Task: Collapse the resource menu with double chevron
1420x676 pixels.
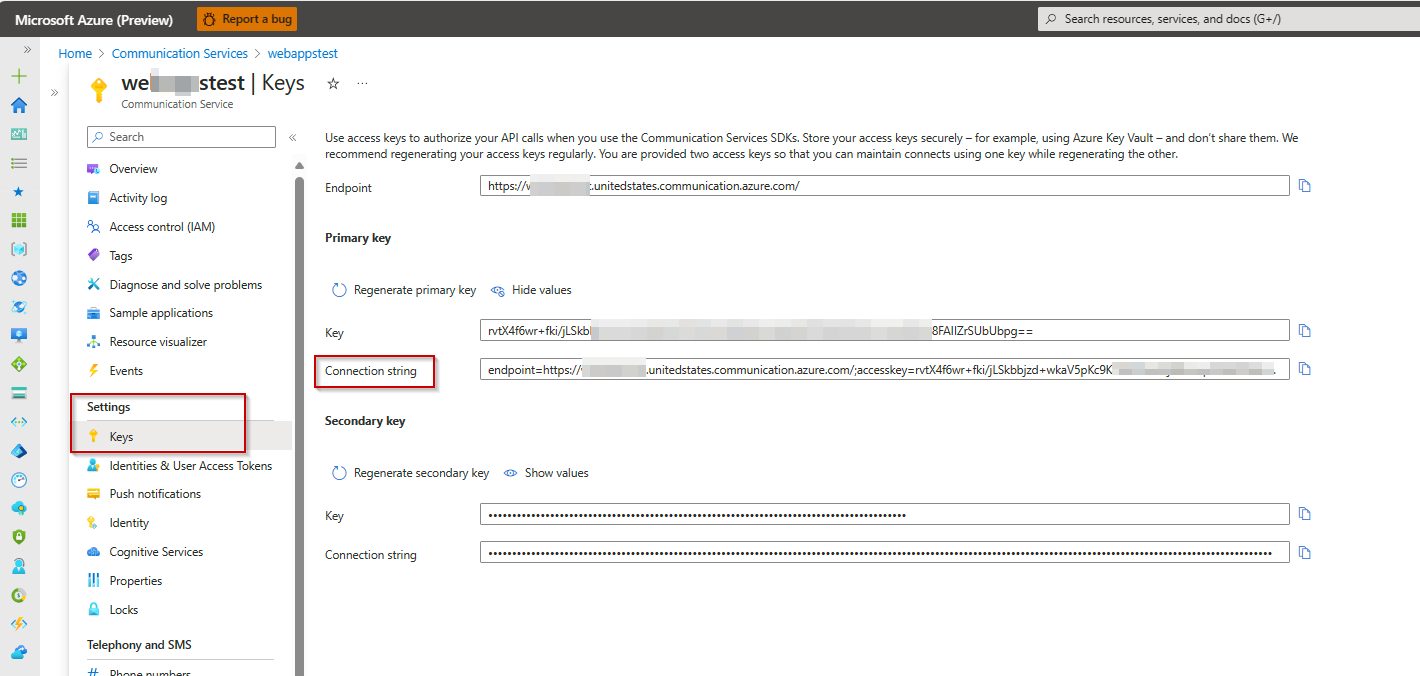Action: [292, 137]
